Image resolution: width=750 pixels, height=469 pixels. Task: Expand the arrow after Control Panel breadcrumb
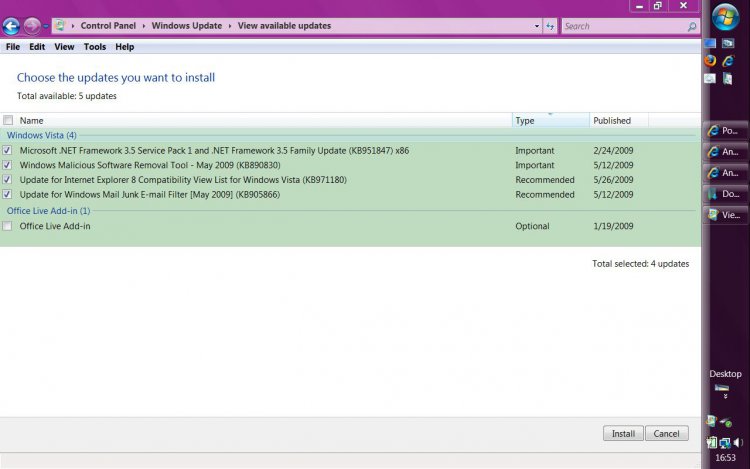point(143,26)
